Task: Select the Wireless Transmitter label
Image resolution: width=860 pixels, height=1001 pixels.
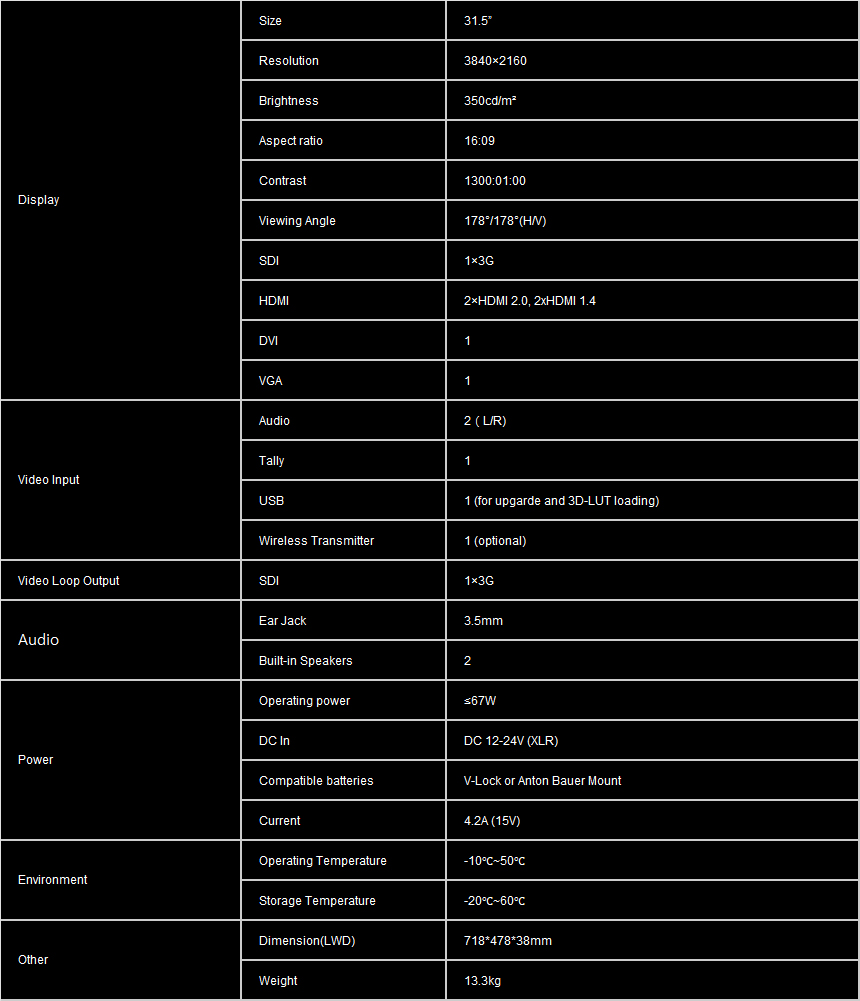Action: (x=316, y=541)
